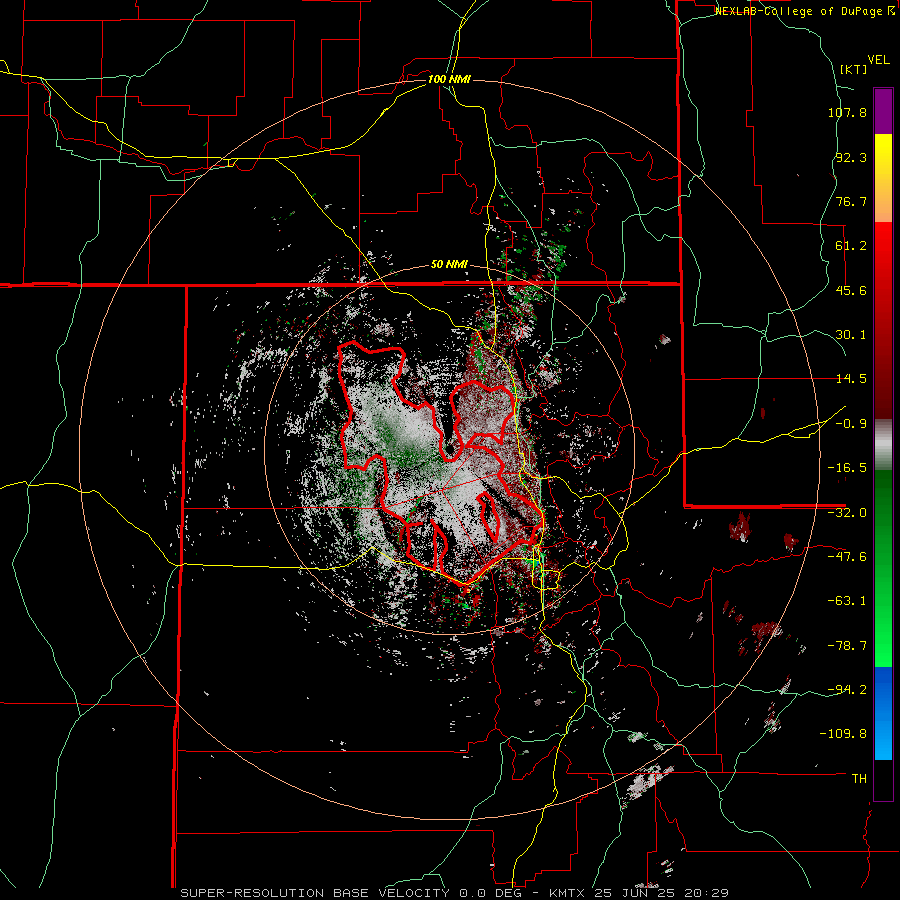Pick the gray near-zero segment of the scale
This screenshot has height=900, width=900.
(883, 445)
